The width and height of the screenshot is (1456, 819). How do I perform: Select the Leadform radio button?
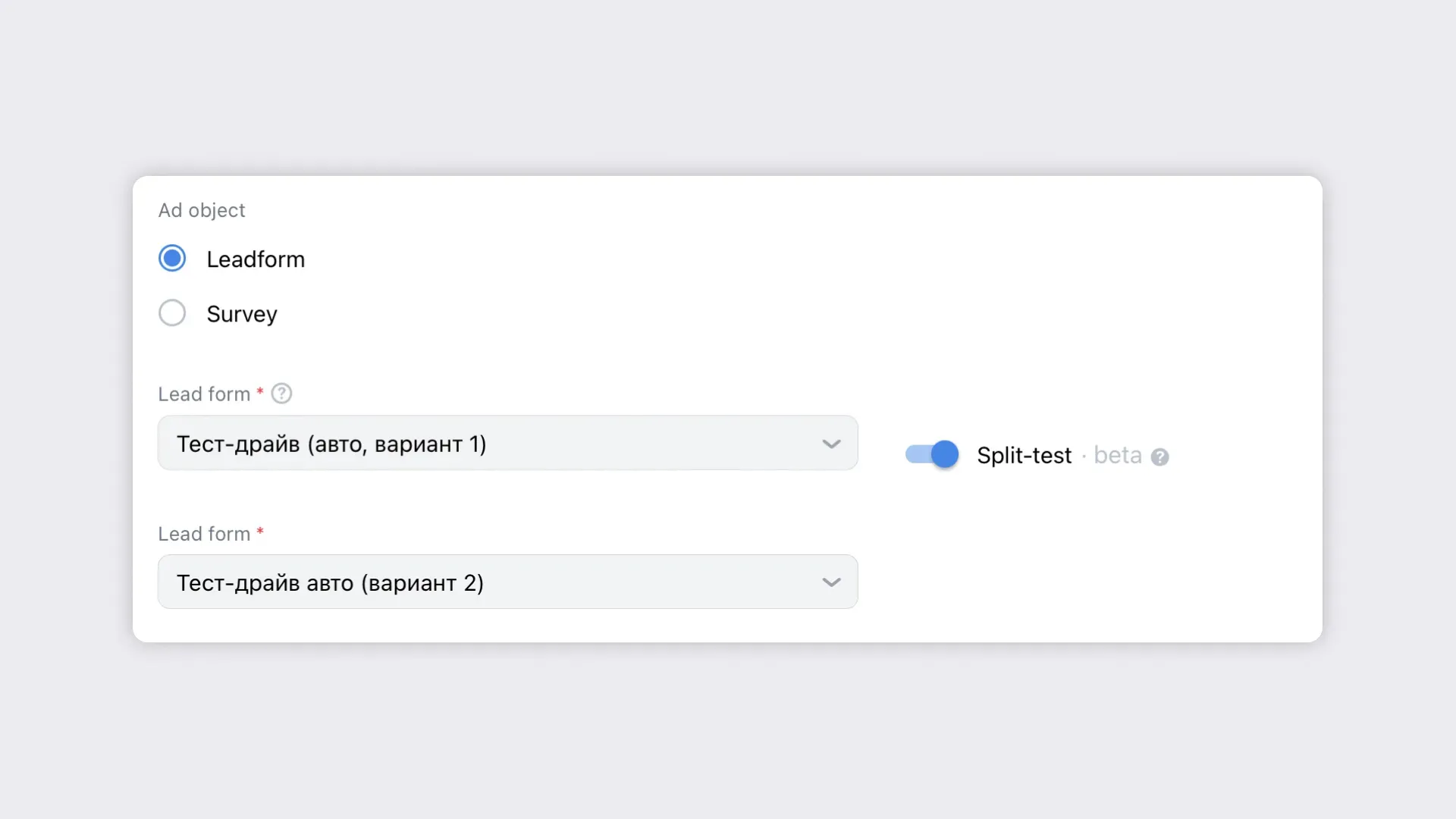click(172, 259)
